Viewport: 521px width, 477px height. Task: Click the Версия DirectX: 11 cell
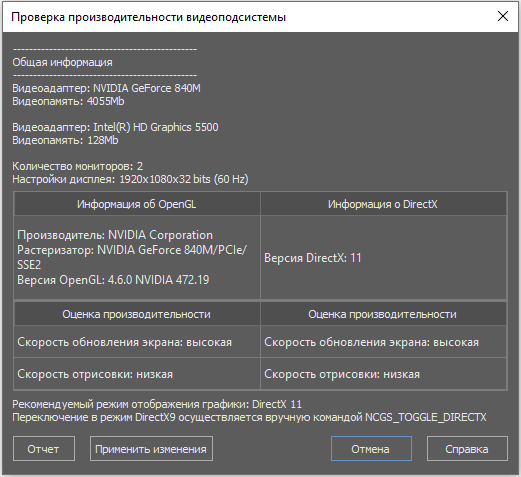[383, 258]
